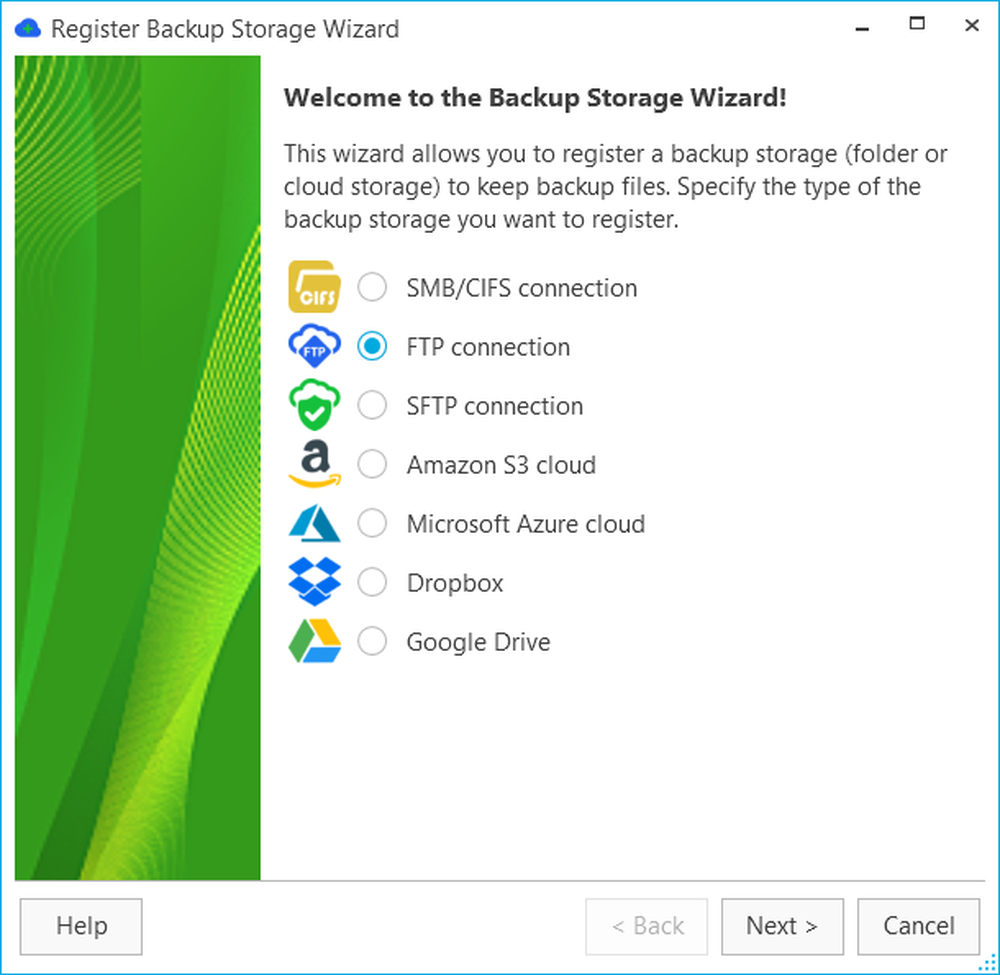Click the 'SMB/CIFS connection' label
Viewport: 1000px width, 975px height.
522,288
